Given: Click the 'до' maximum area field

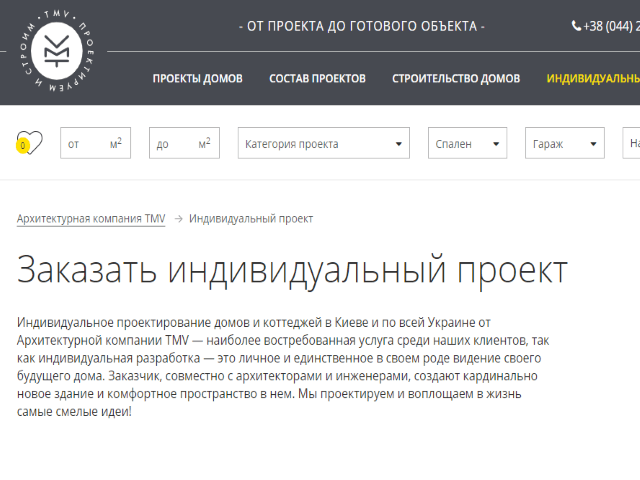Looking at the screenshot, I should (x=184, y=143).
